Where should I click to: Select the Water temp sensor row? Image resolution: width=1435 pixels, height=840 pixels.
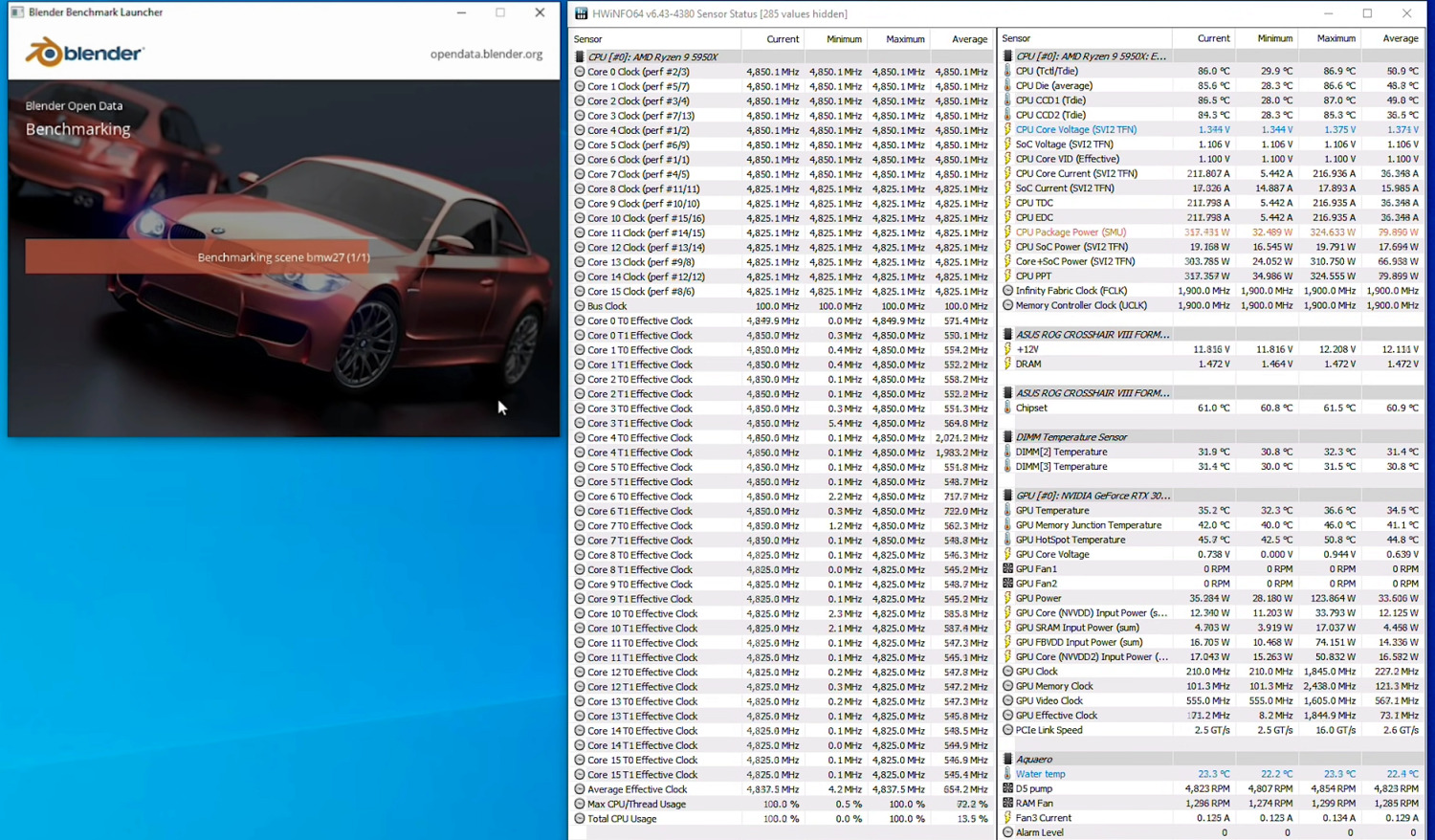tap(1040, 774)
